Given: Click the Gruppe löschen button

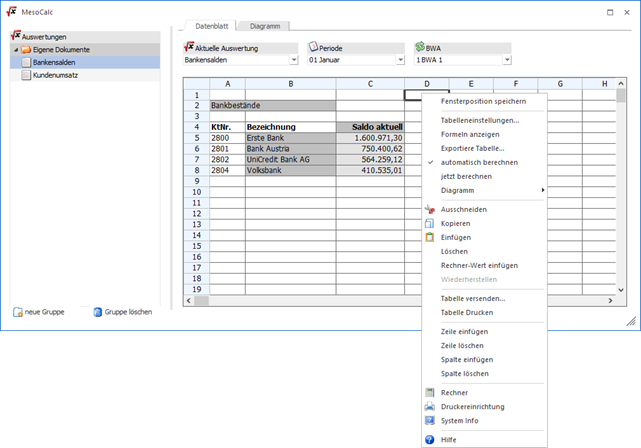Looking at the screenshot, I should point(121,312).
